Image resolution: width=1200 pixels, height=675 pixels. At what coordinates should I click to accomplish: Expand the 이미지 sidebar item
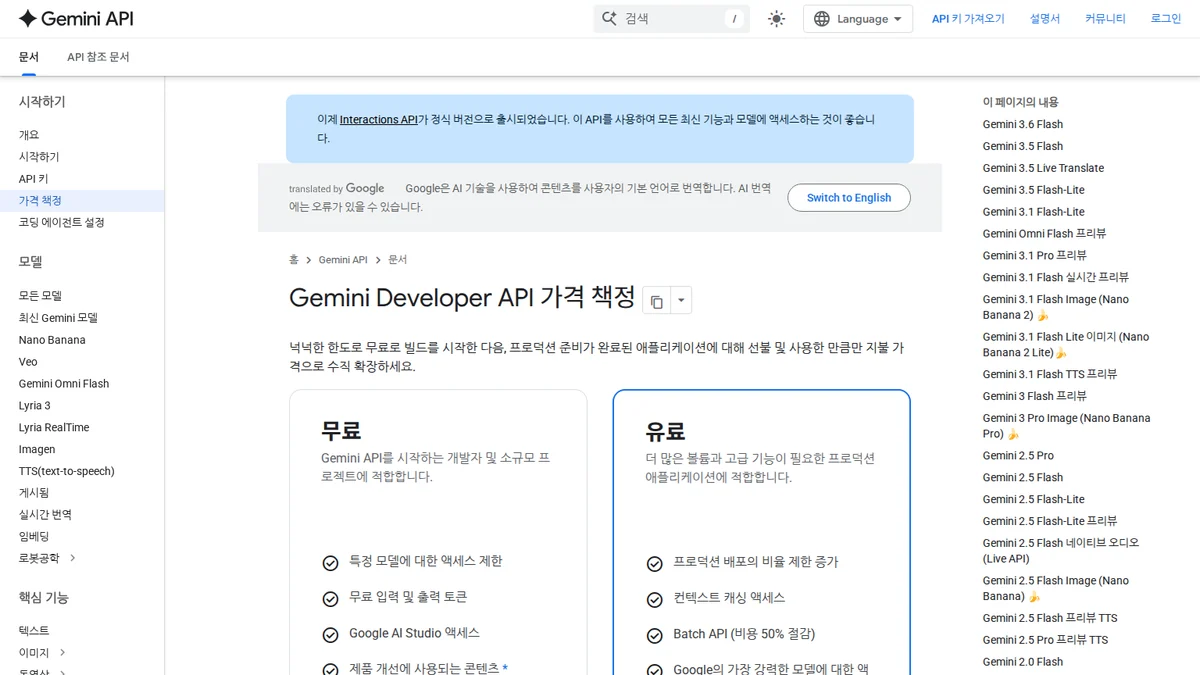coord(62,652)
